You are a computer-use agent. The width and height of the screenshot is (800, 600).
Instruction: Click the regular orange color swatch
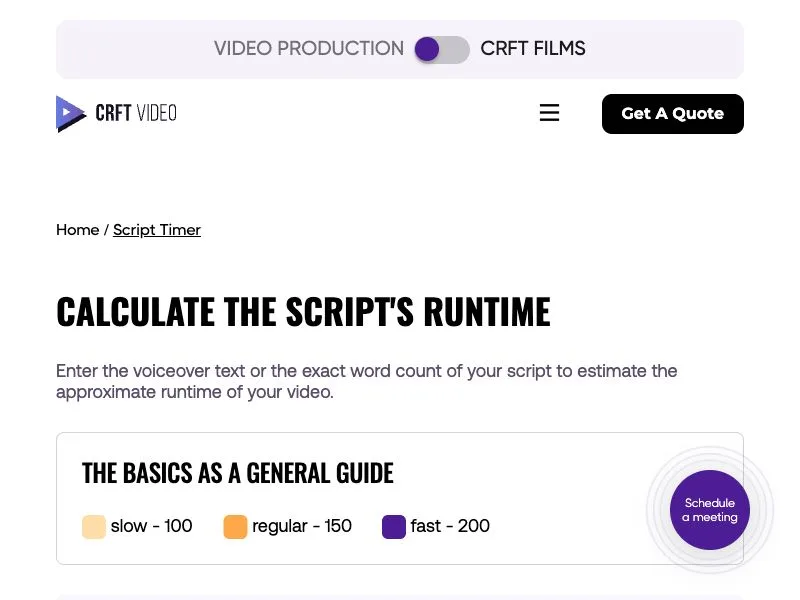click(235, 527)
